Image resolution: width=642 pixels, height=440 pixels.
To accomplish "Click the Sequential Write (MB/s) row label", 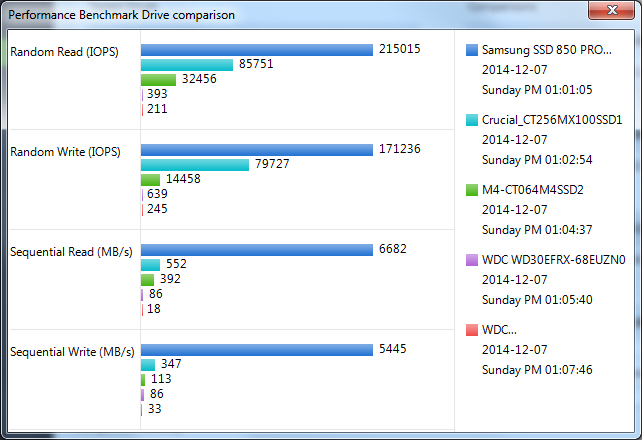I will click(x=72, y=352).
